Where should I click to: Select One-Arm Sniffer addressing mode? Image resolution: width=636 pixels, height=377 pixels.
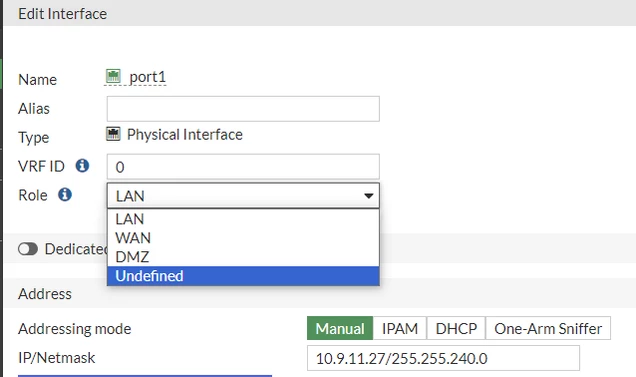coord(548,328)
